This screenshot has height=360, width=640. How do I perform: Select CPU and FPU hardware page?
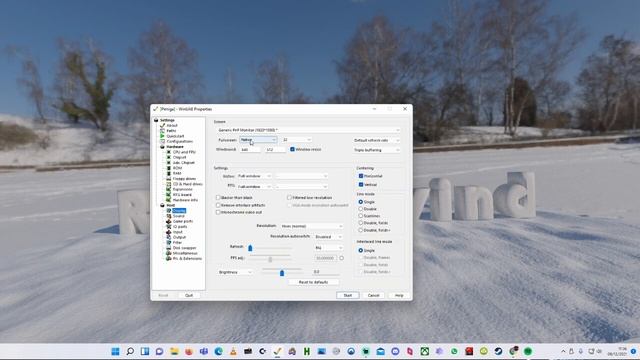point(184,152)
